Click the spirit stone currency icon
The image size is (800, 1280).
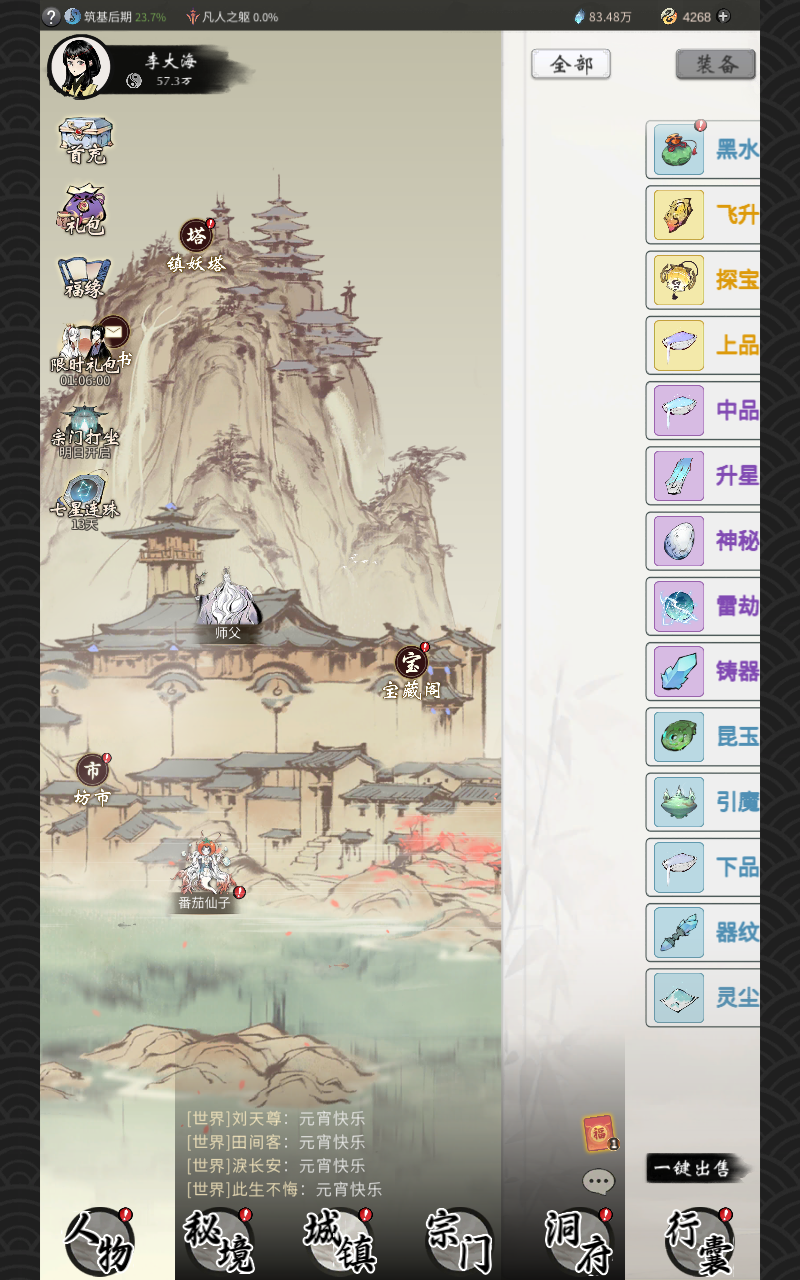click(x=579, y=17)
